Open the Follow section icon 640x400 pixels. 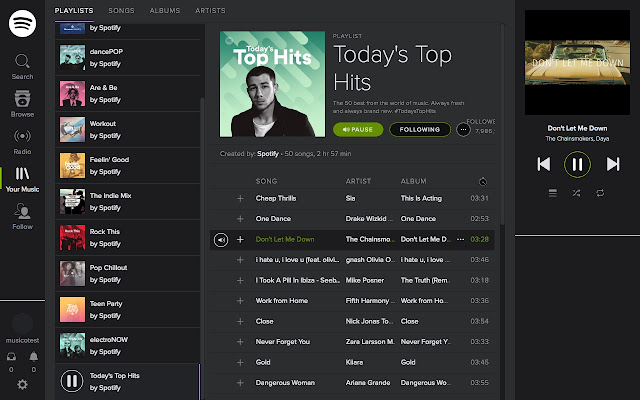(22, 211)
